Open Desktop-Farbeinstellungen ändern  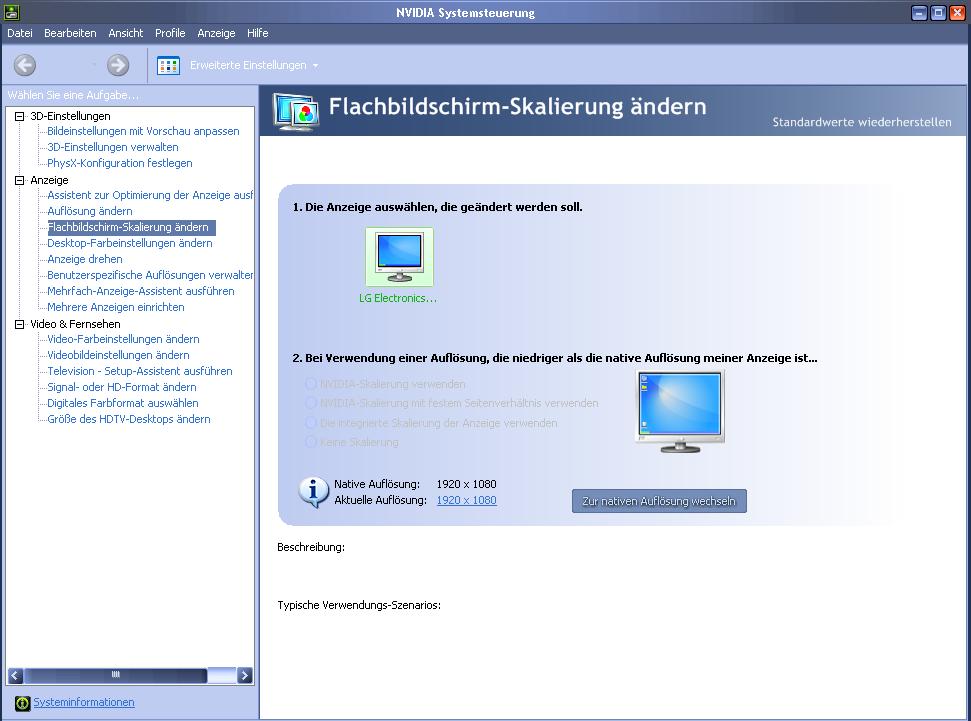(130, 243)
